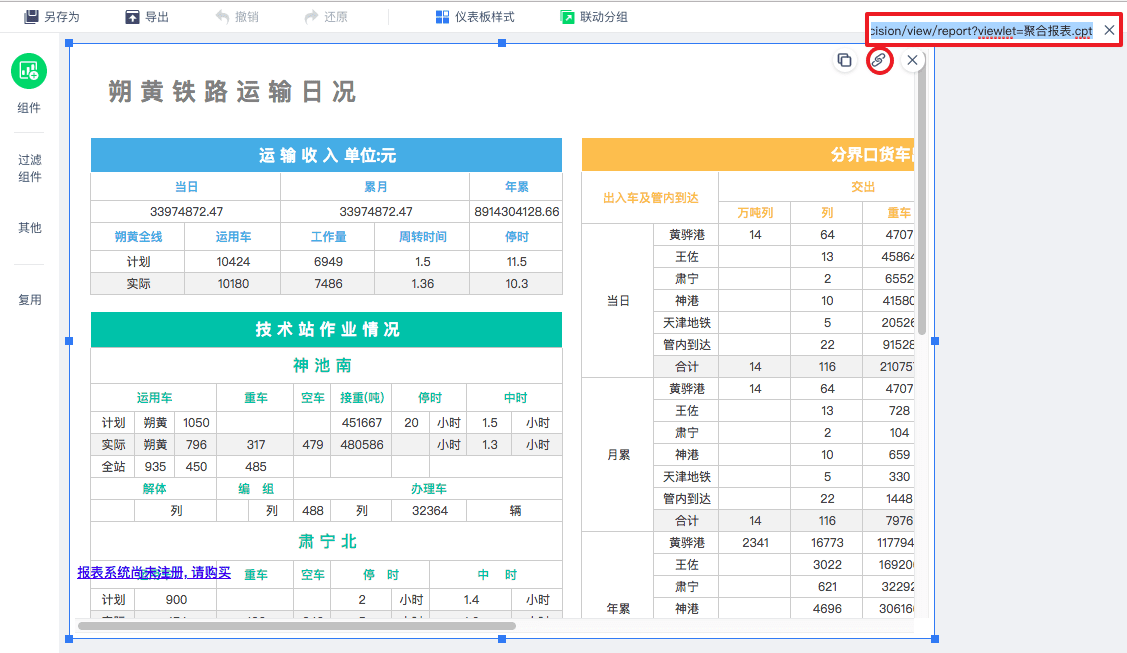Select 过滤组件 in the left sidebar

[29, 168]
